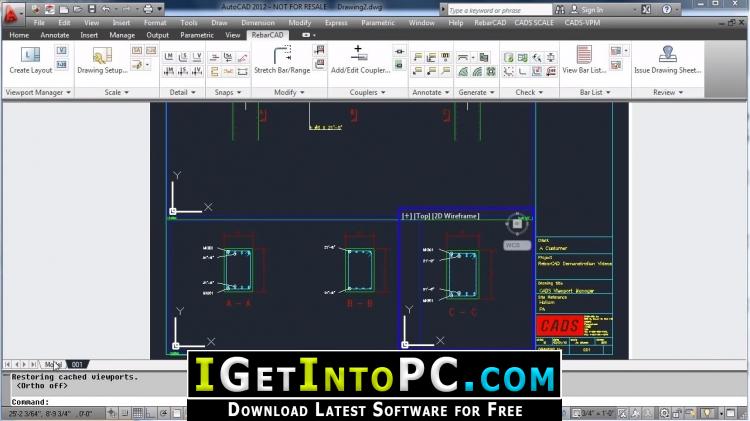Expand the Generate panel

click(x=476, y=92)
